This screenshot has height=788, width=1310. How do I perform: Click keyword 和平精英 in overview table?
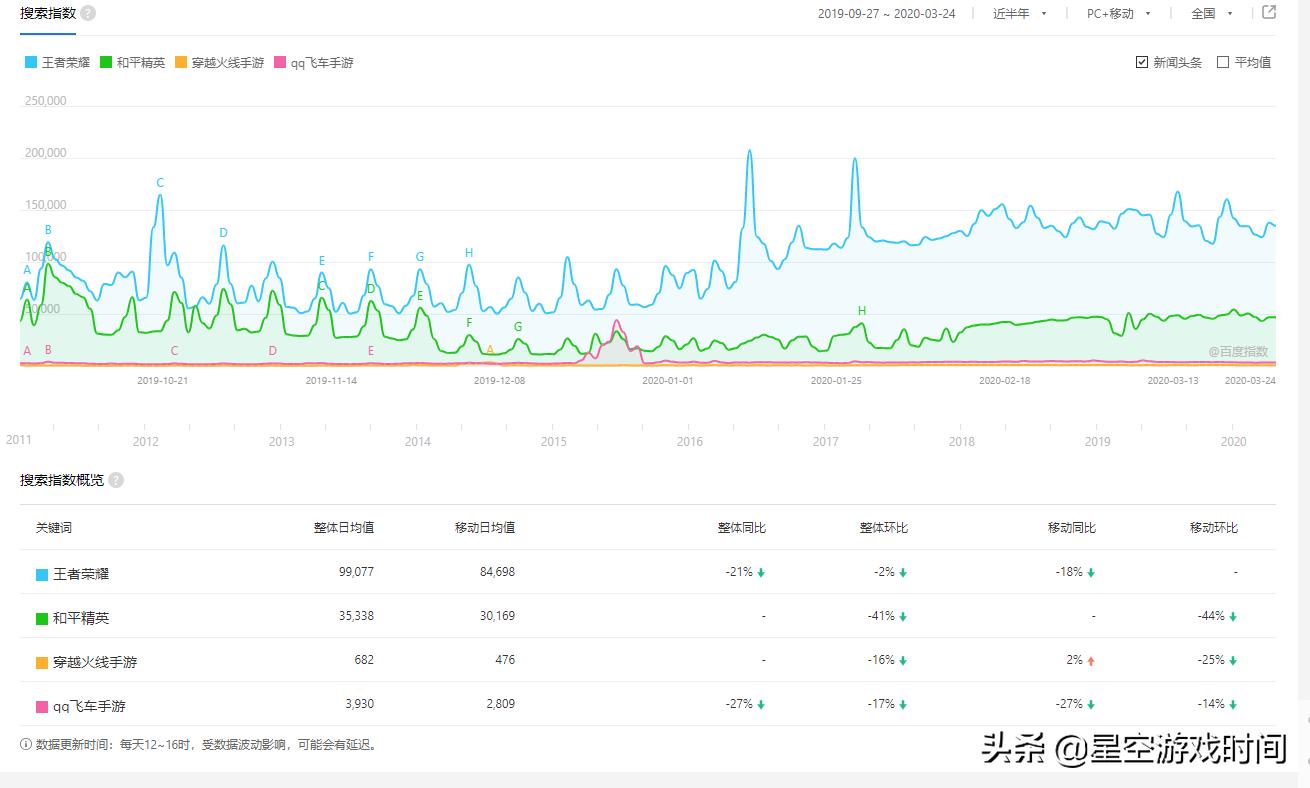point(81,619)
